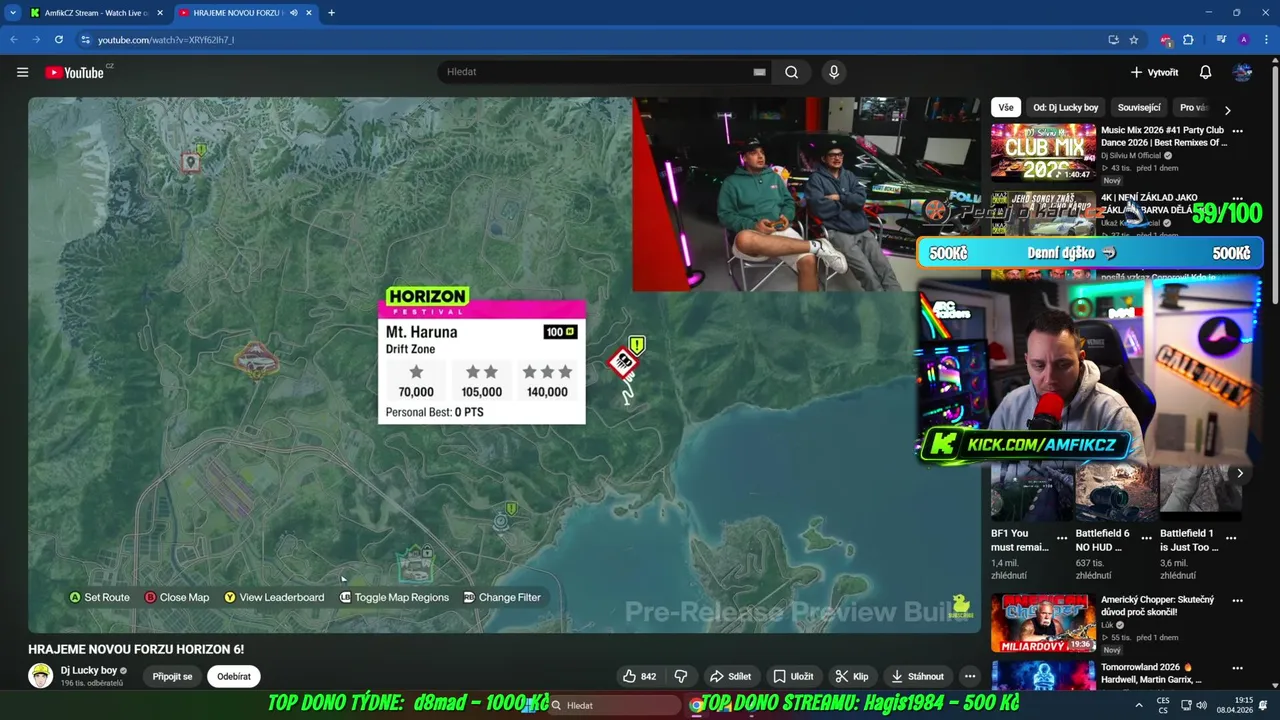Open Chrome from the Windows taskbar
This screenshot has width=1280, height=720.
[x=696, y=705]
